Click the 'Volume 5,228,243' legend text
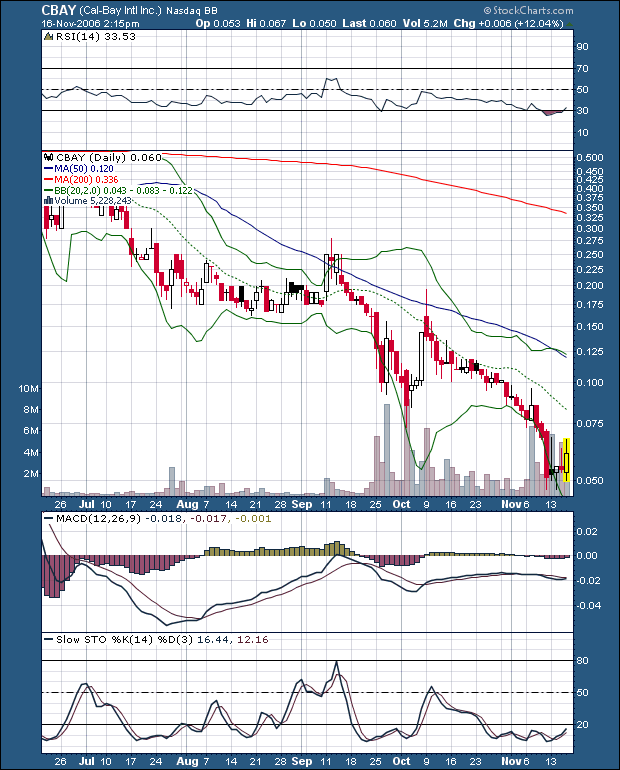The image size is (620, 770). [x=93, y=200]
